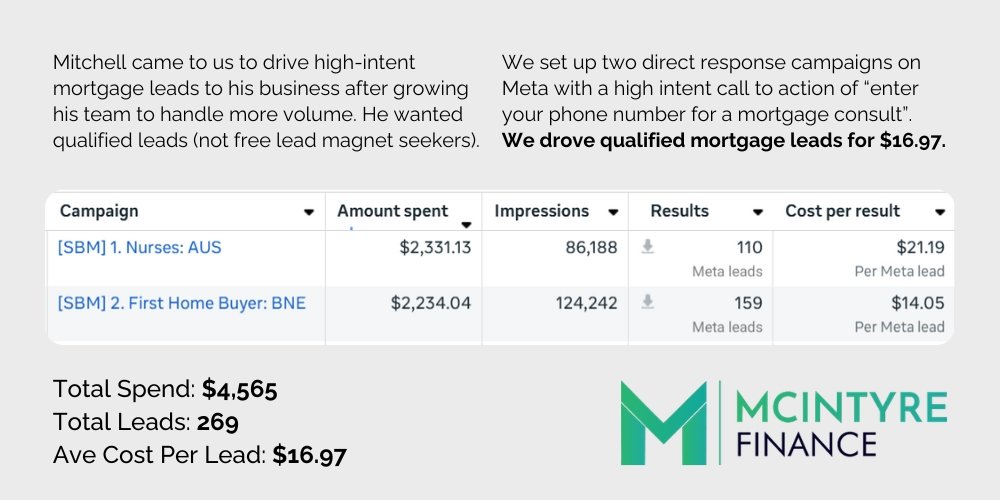
Task: Expand the Amount spent column dropdown arrow
Action: (x=466, y=224)
